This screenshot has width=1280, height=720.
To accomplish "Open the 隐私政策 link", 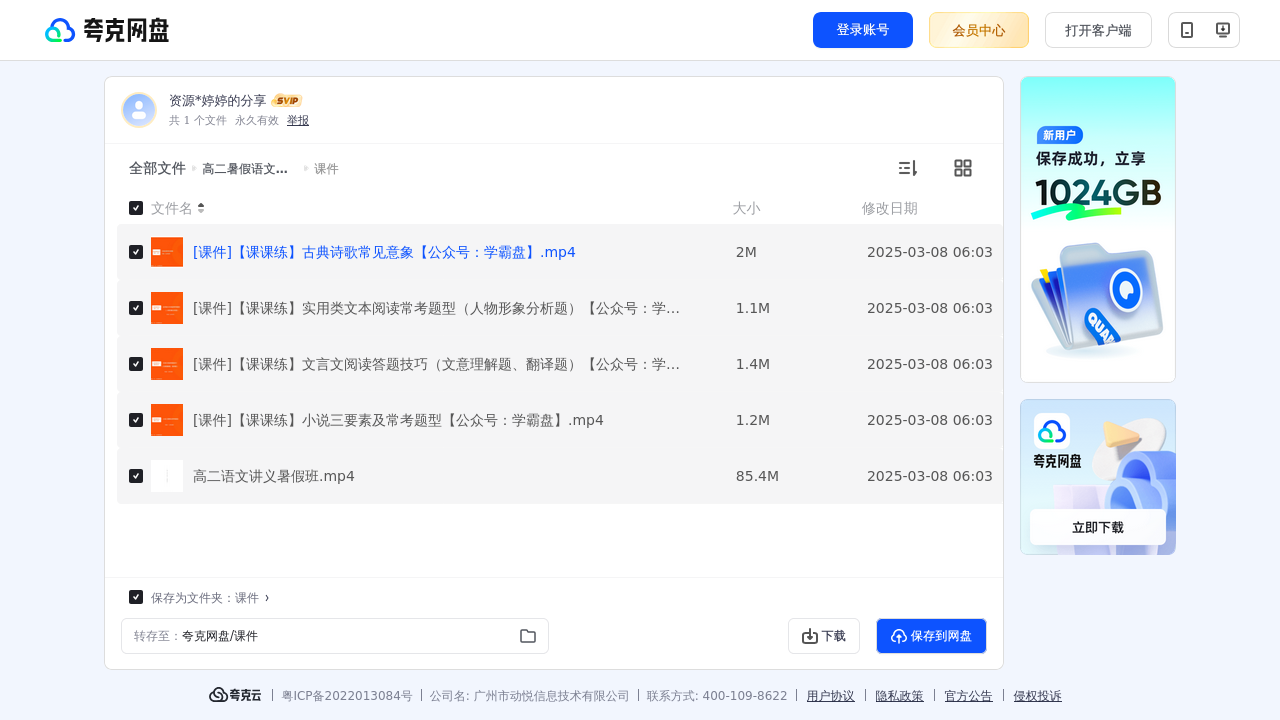I will pyautogui.click(x=900, y=696).
